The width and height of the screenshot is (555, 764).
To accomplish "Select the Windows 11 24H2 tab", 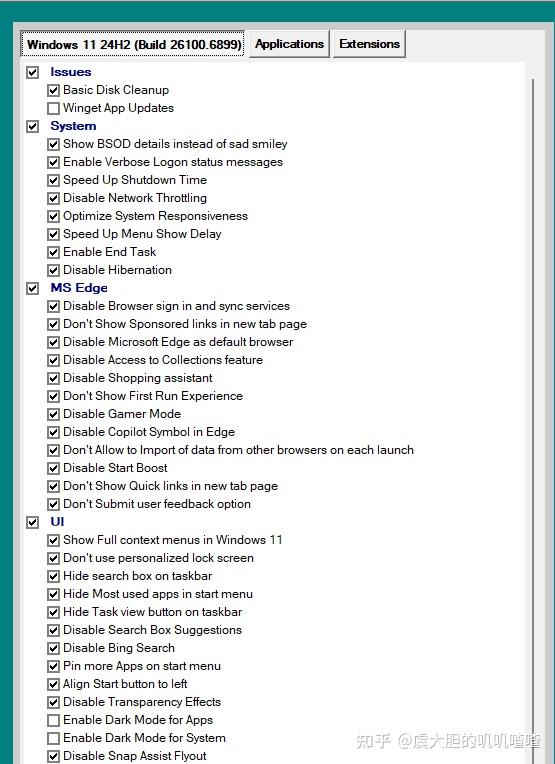I will pyautogui.click(x=133, y=44).
